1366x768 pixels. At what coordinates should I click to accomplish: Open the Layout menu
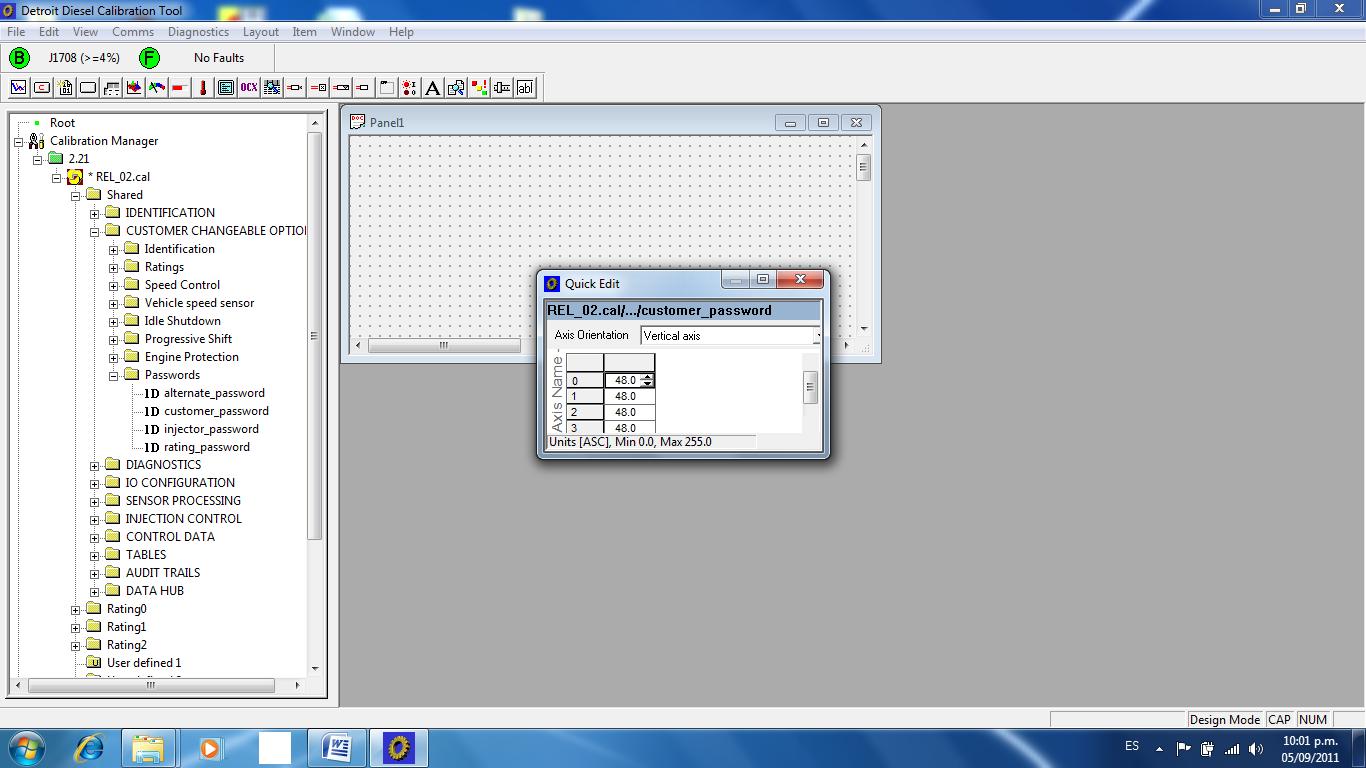coord(261,32)
